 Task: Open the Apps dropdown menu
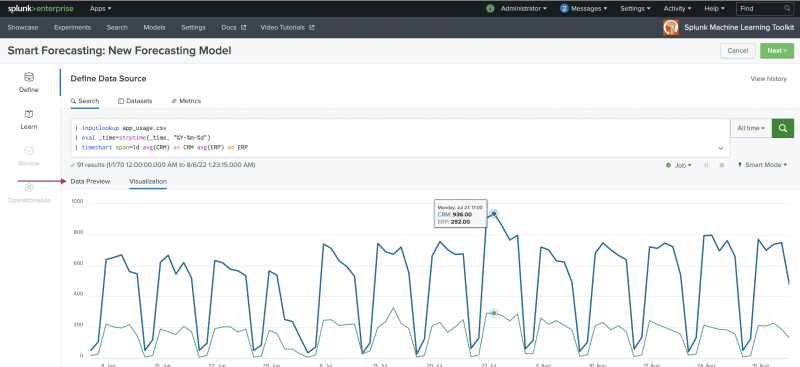(101, 9)
